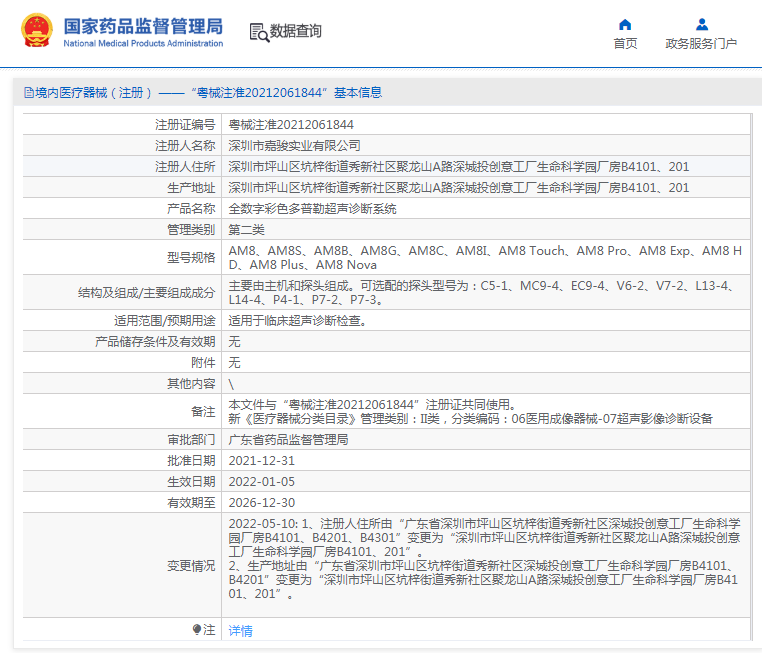The width and height of the screenshot is (762, 653).
Task: Click the 国家药品监督管理局 site title
Action: click(x=143, y=27)
